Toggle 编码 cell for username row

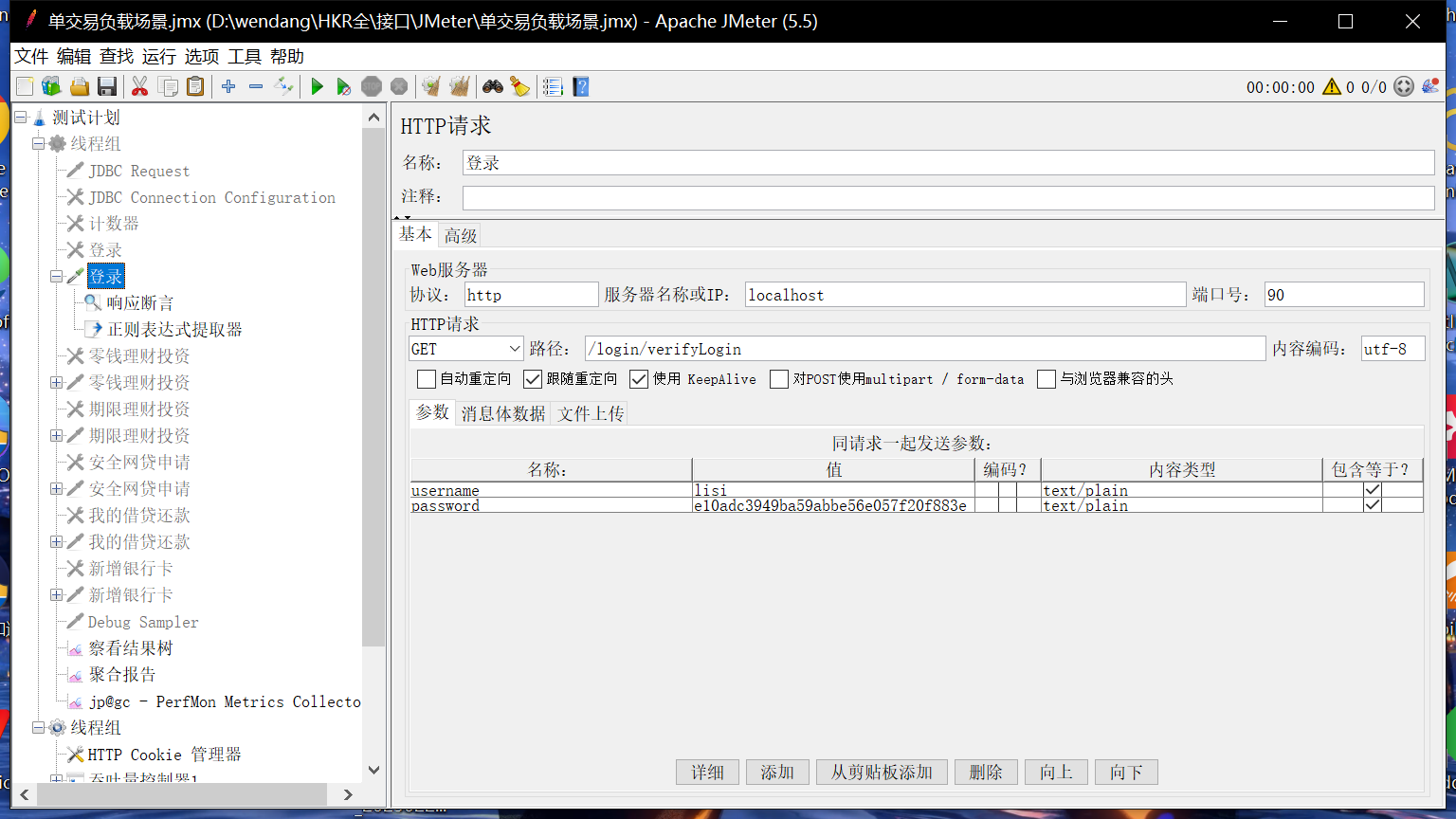[x=1008, y=490]
